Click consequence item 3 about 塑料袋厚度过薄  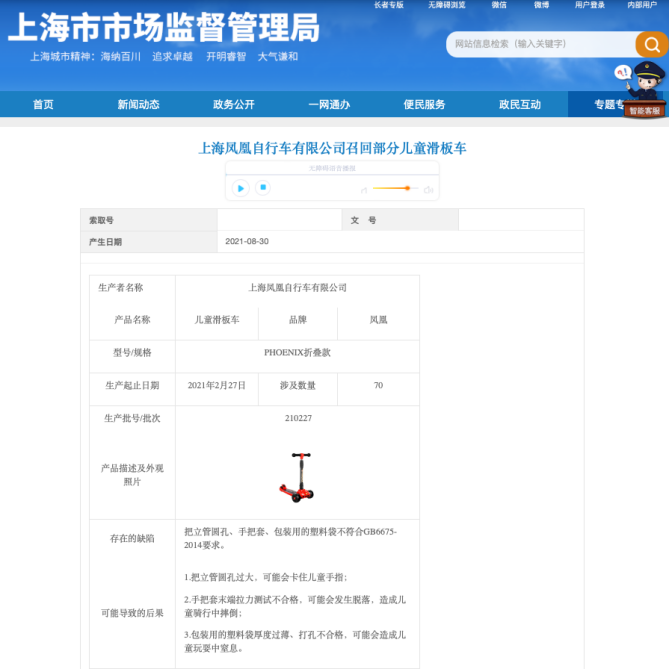point(295,641)
